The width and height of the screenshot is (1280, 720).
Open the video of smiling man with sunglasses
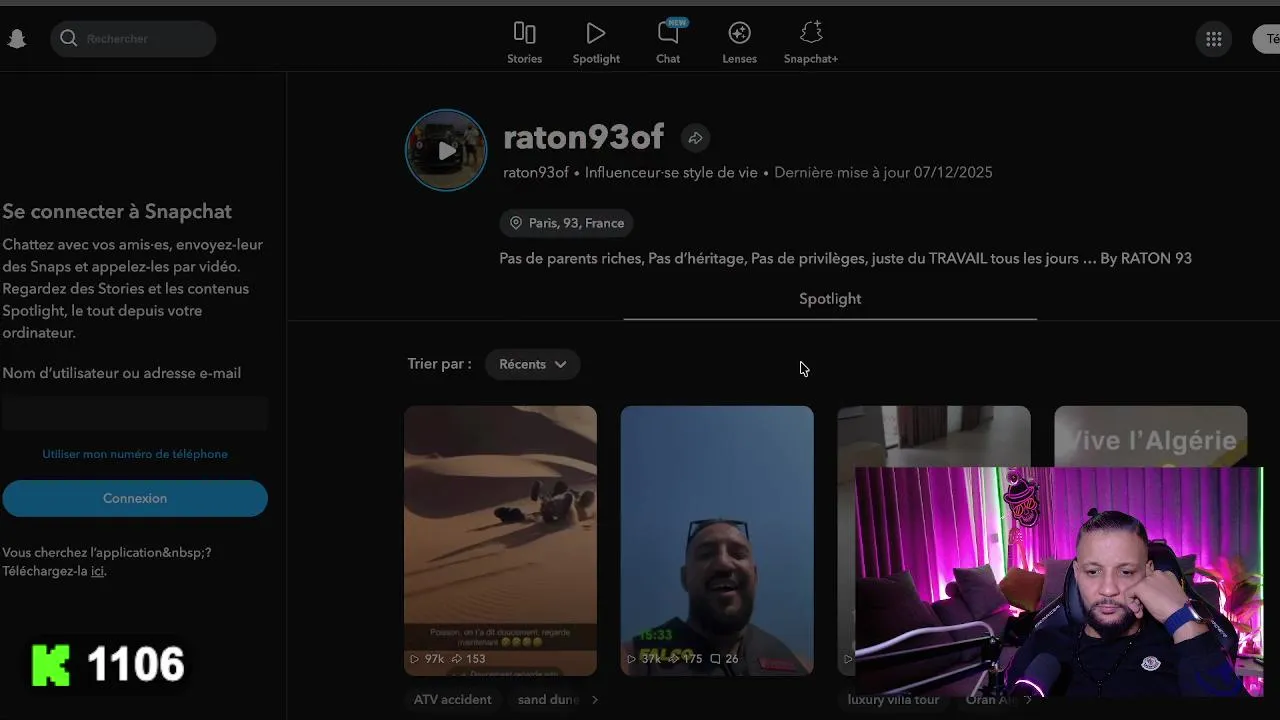(717, 540)
